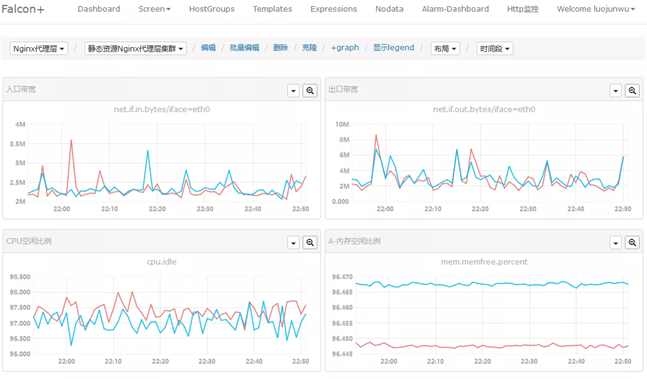
Task: Open dropdown arrow on A-内存空闲比例 panel
Action: (616, 242)
